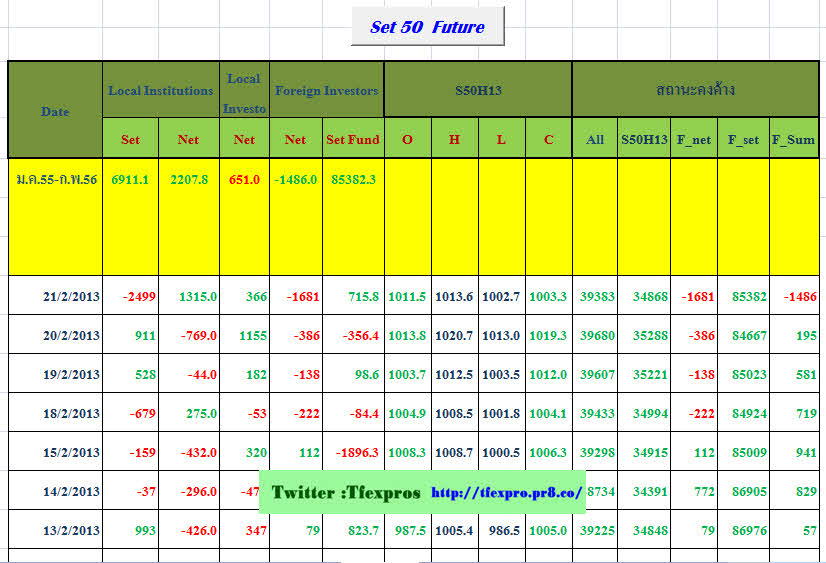Click the yellow cell showing 6911.1
Screen dimensions: 826x563
tap(130, 180)
